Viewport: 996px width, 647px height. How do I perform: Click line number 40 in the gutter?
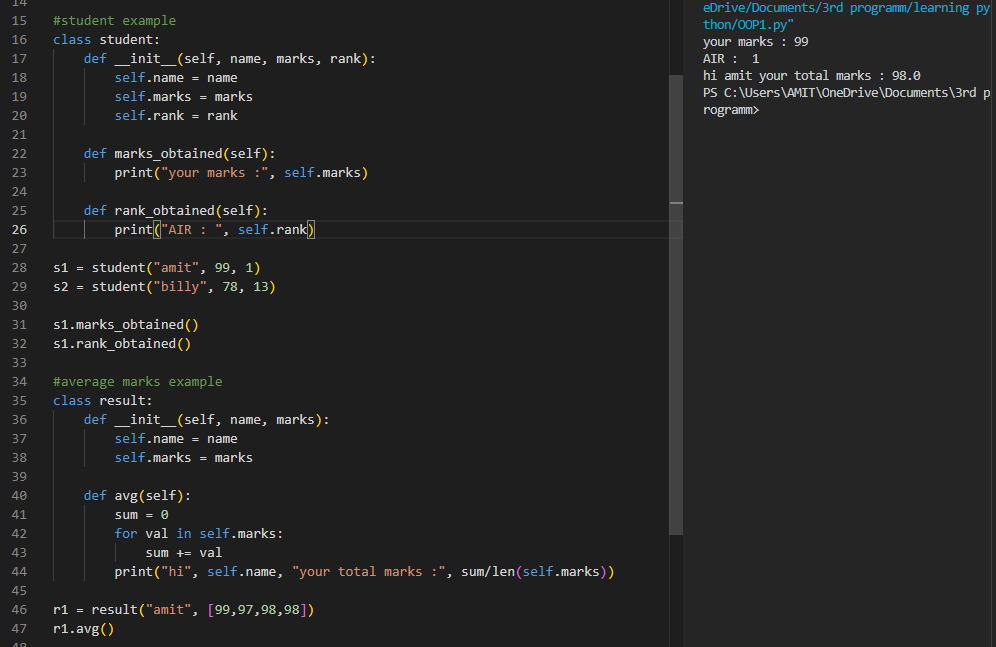[19, 495]
